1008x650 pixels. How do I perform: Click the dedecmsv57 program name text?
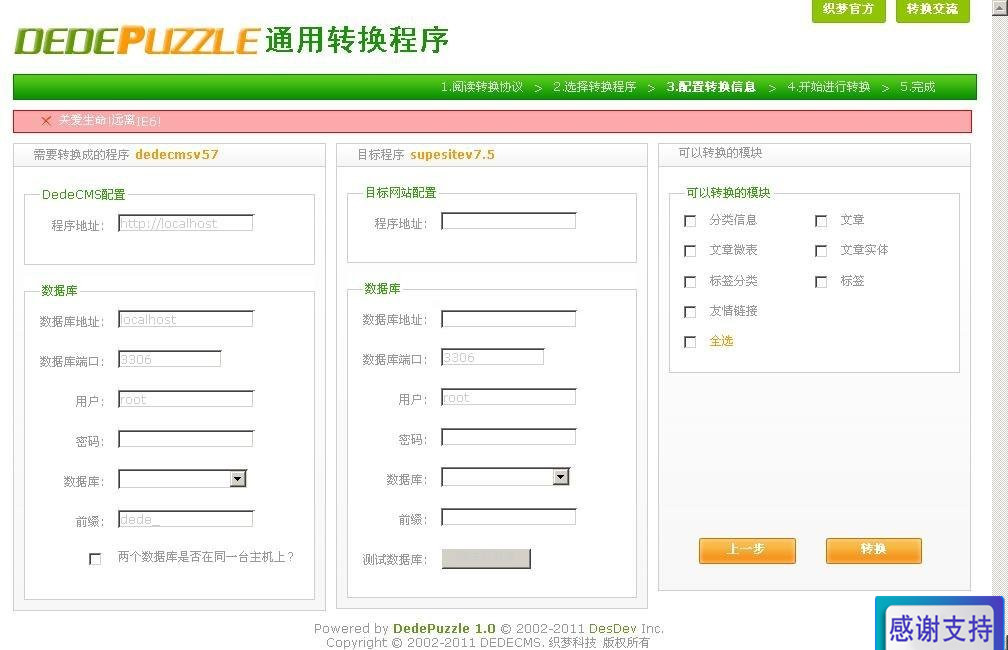(177, 154)
